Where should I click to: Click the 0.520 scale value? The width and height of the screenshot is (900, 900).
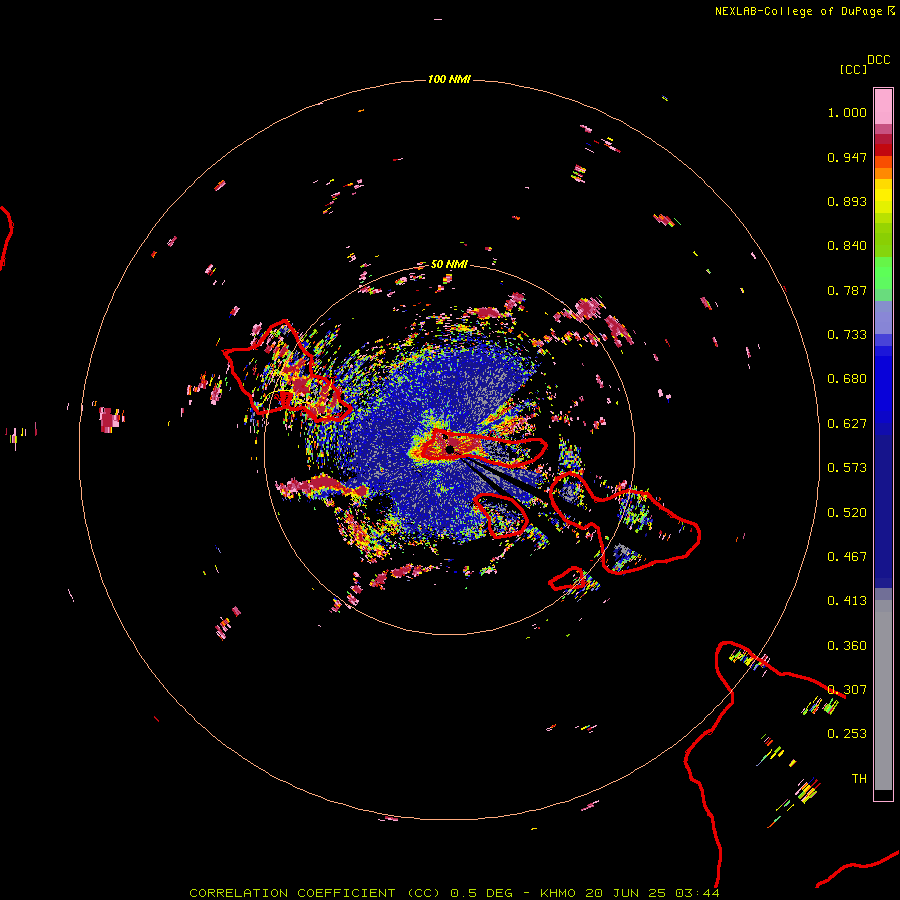[847, 513]
